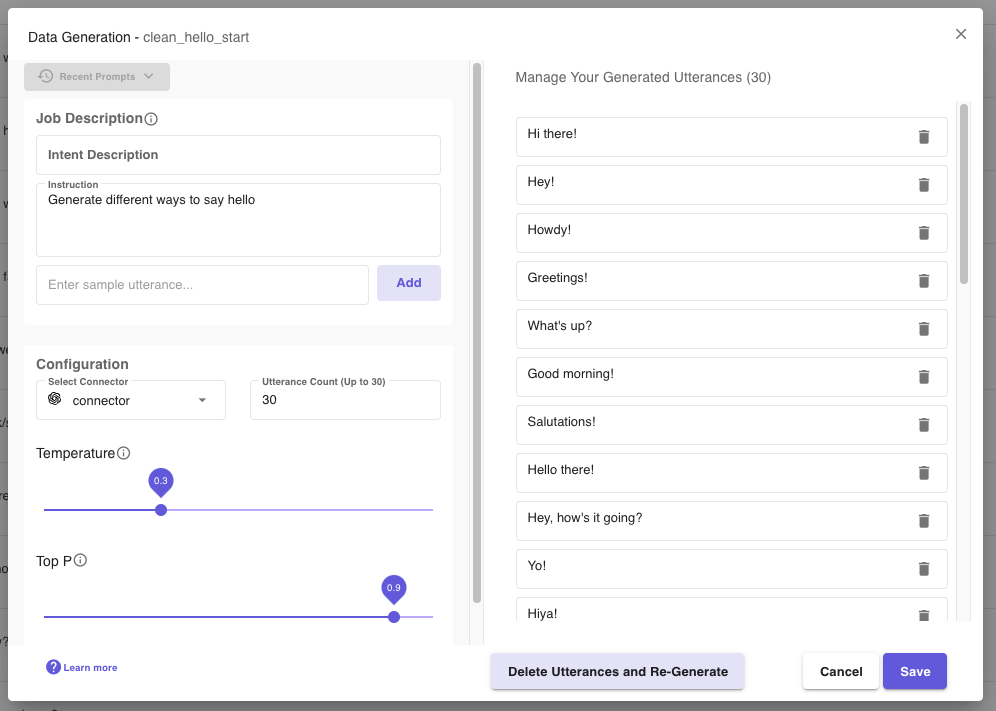Open the Select Connector dropdown
The width and height of the screenshot is (996, 711).
(x=131, y=400)
